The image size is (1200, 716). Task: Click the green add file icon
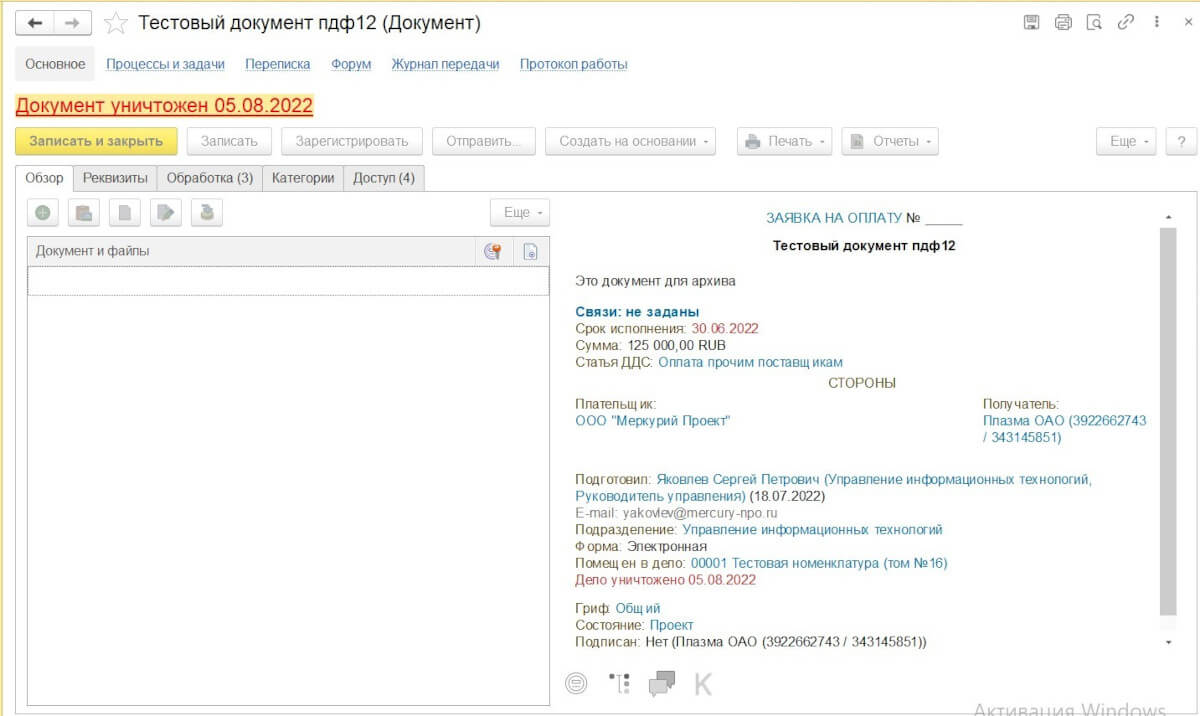pos(45,212)
